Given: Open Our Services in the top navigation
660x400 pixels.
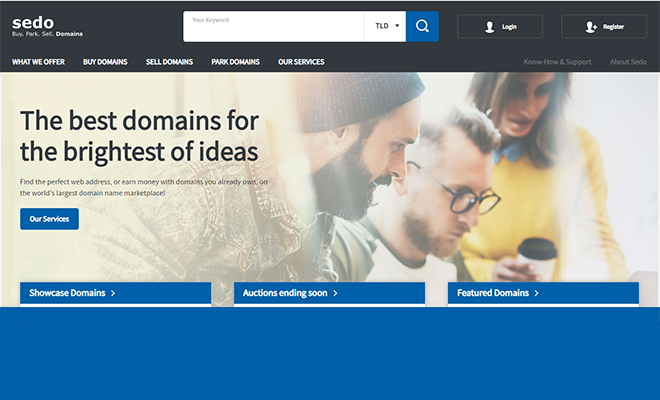Looking at the screenshot, I should coord(299,62).
